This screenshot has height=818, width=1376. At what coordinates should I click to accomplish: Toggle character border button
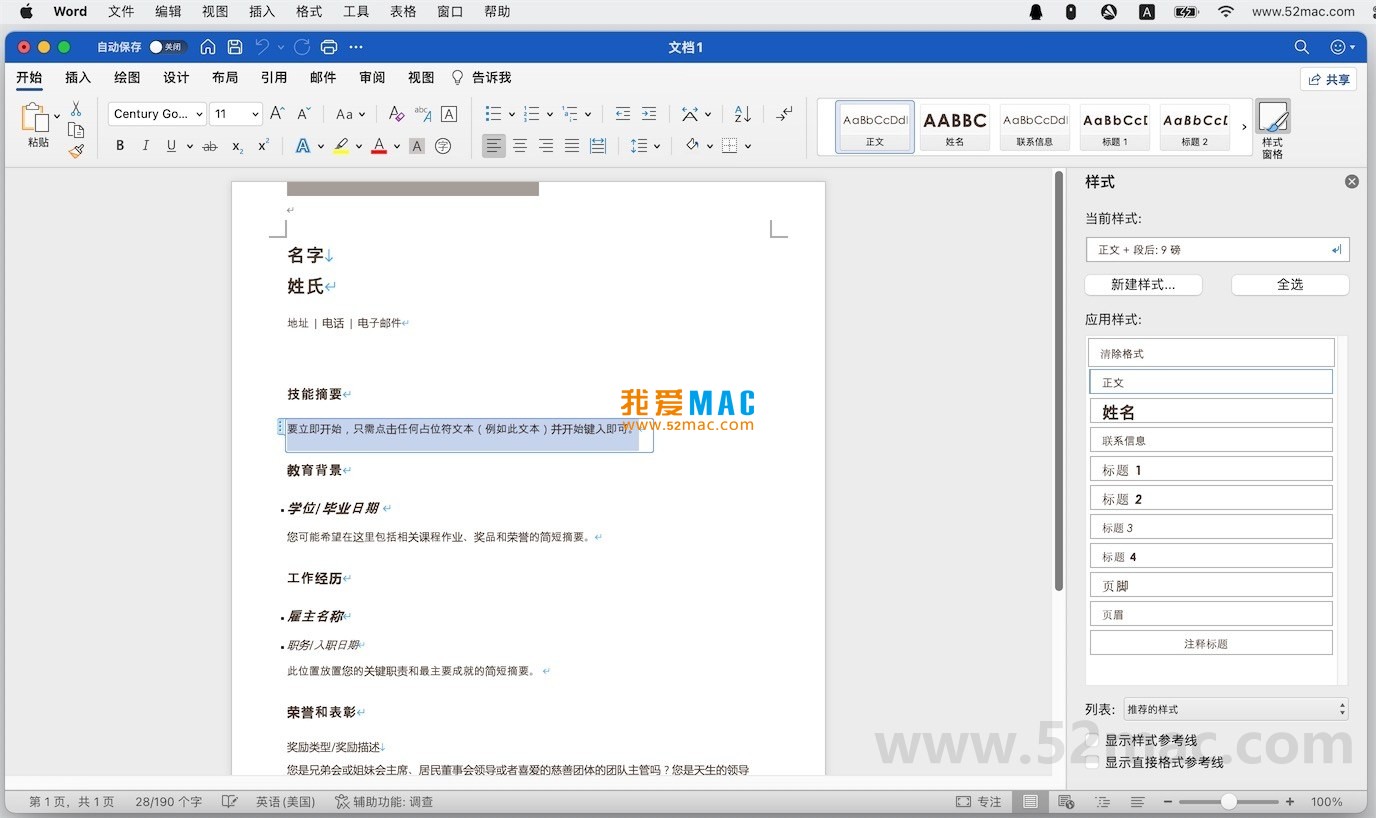(449, 114)
